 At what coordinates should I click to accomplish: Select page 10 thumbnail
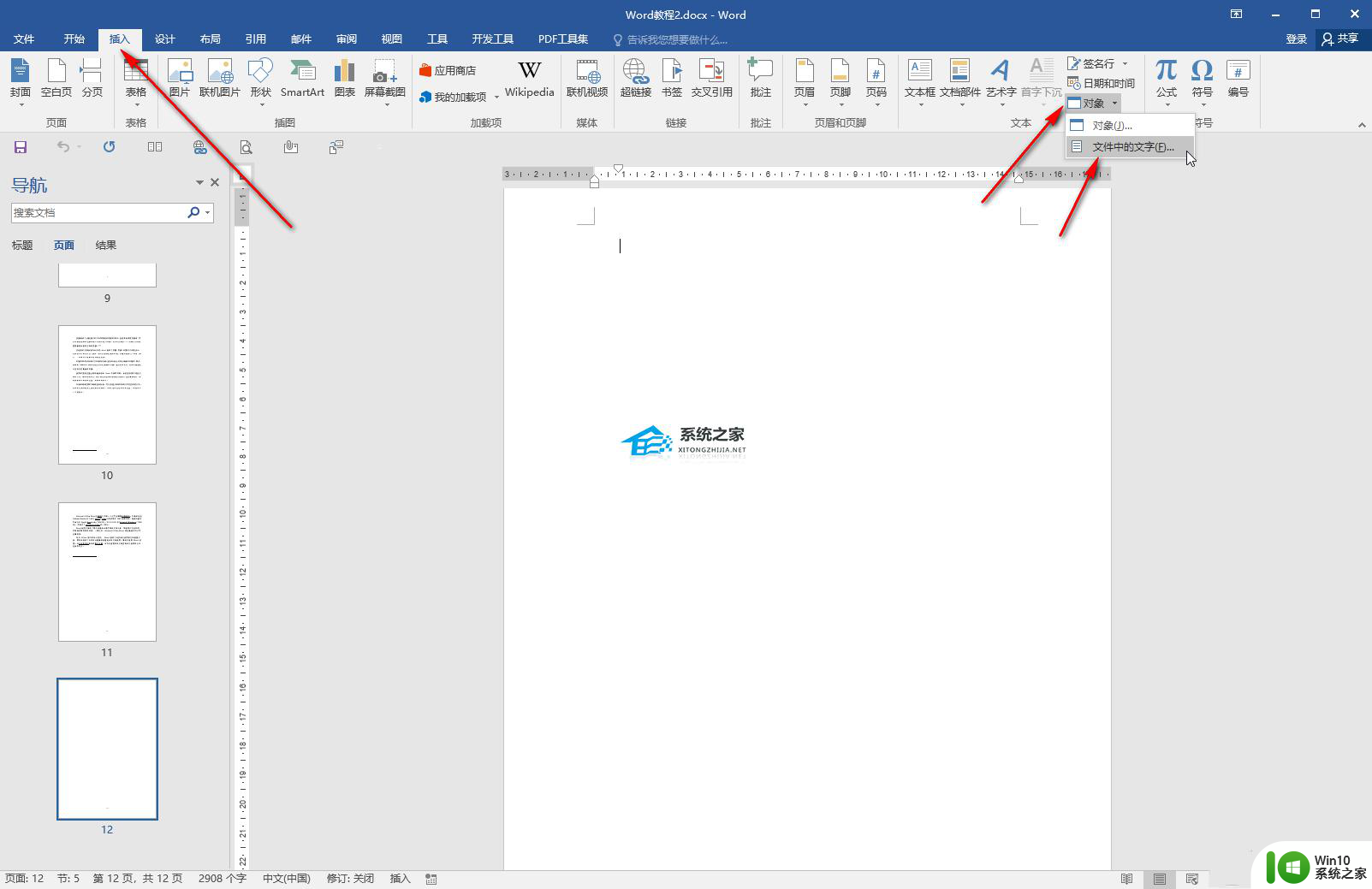point(107,394)
